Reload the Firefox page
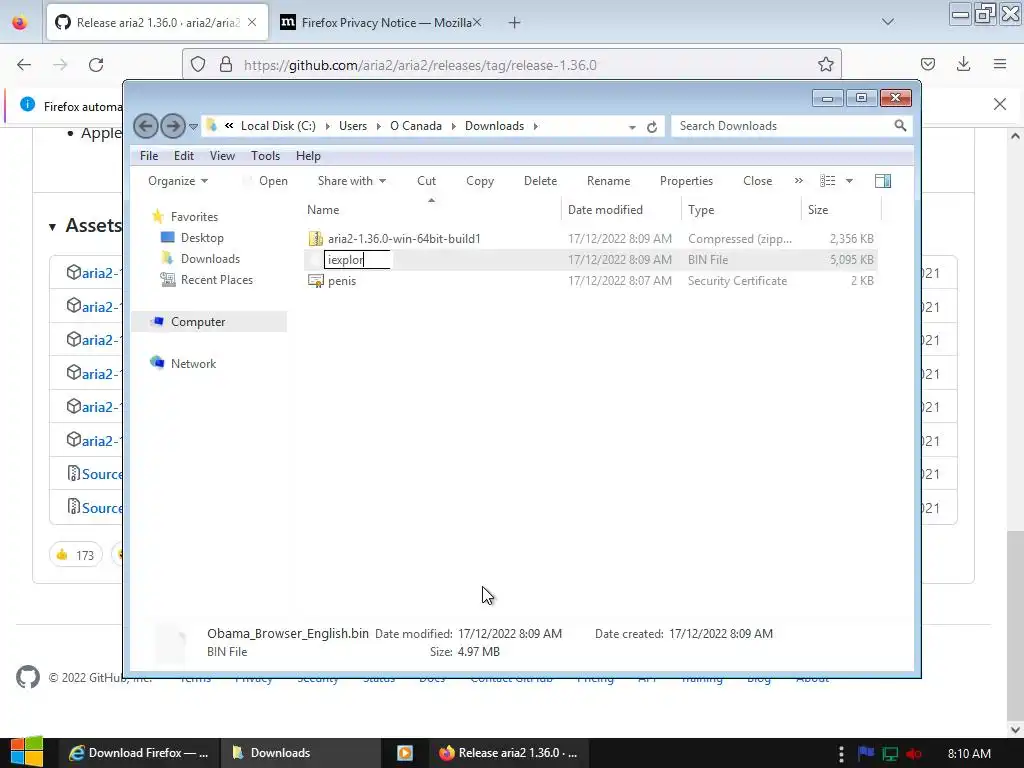1024x768 pixels. pos(96,65)
